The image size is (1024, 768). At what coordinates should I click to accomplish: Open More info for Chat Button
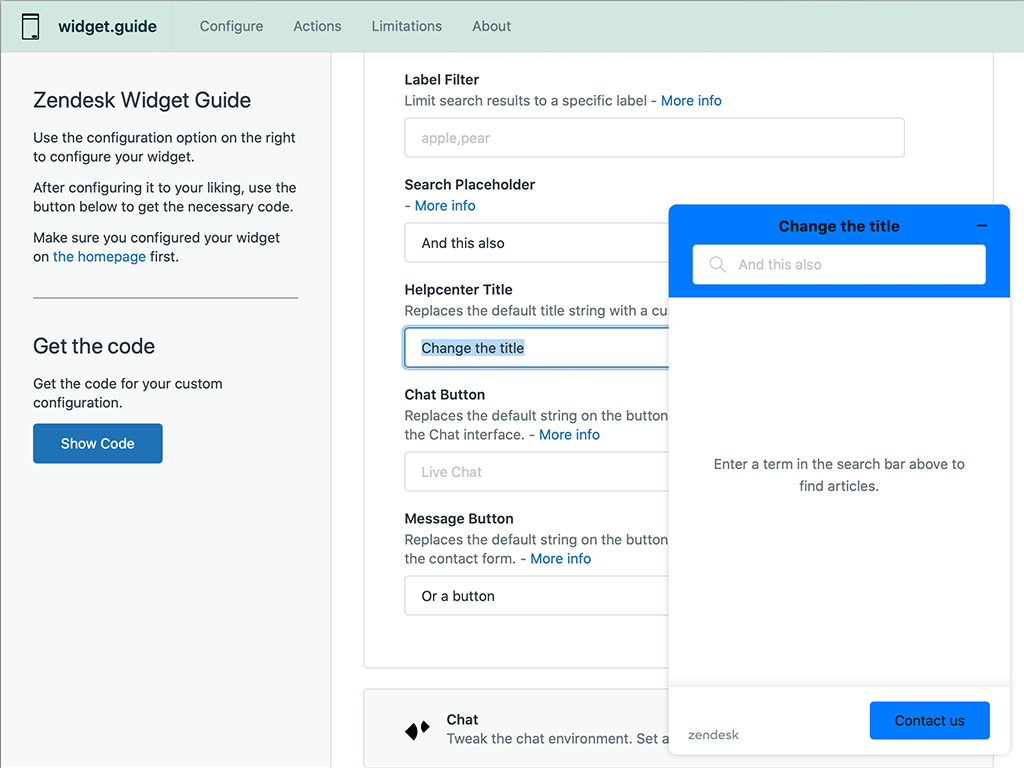tap(569, 434)
